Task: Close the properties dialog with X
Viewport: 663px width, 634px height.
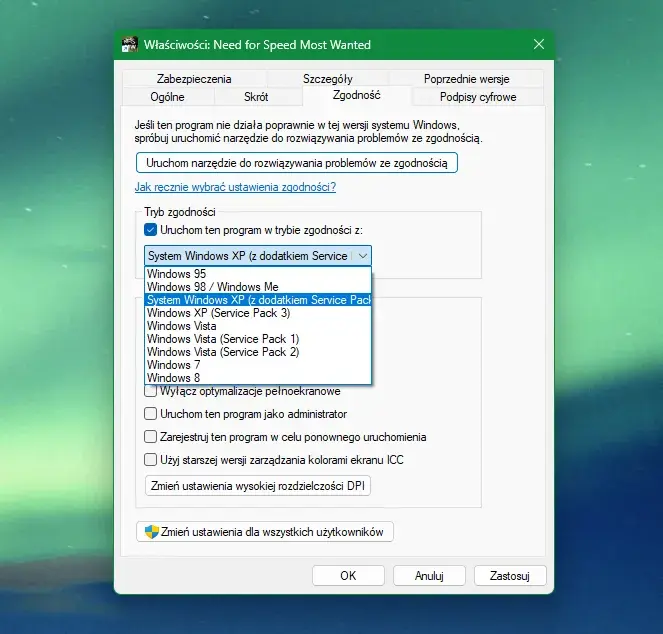Action: pyautogui.click(x=539, y=44)
